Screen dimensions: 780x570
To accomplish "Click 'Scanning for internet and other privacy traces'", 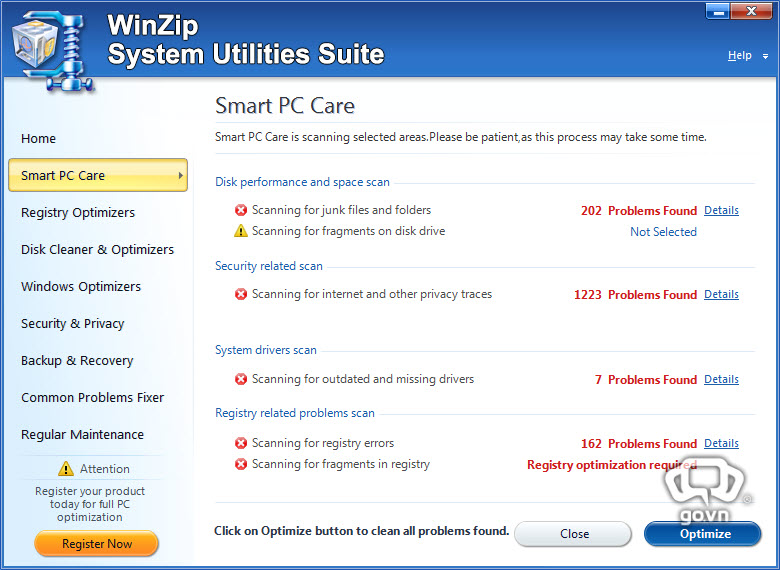I will (372, 294).
